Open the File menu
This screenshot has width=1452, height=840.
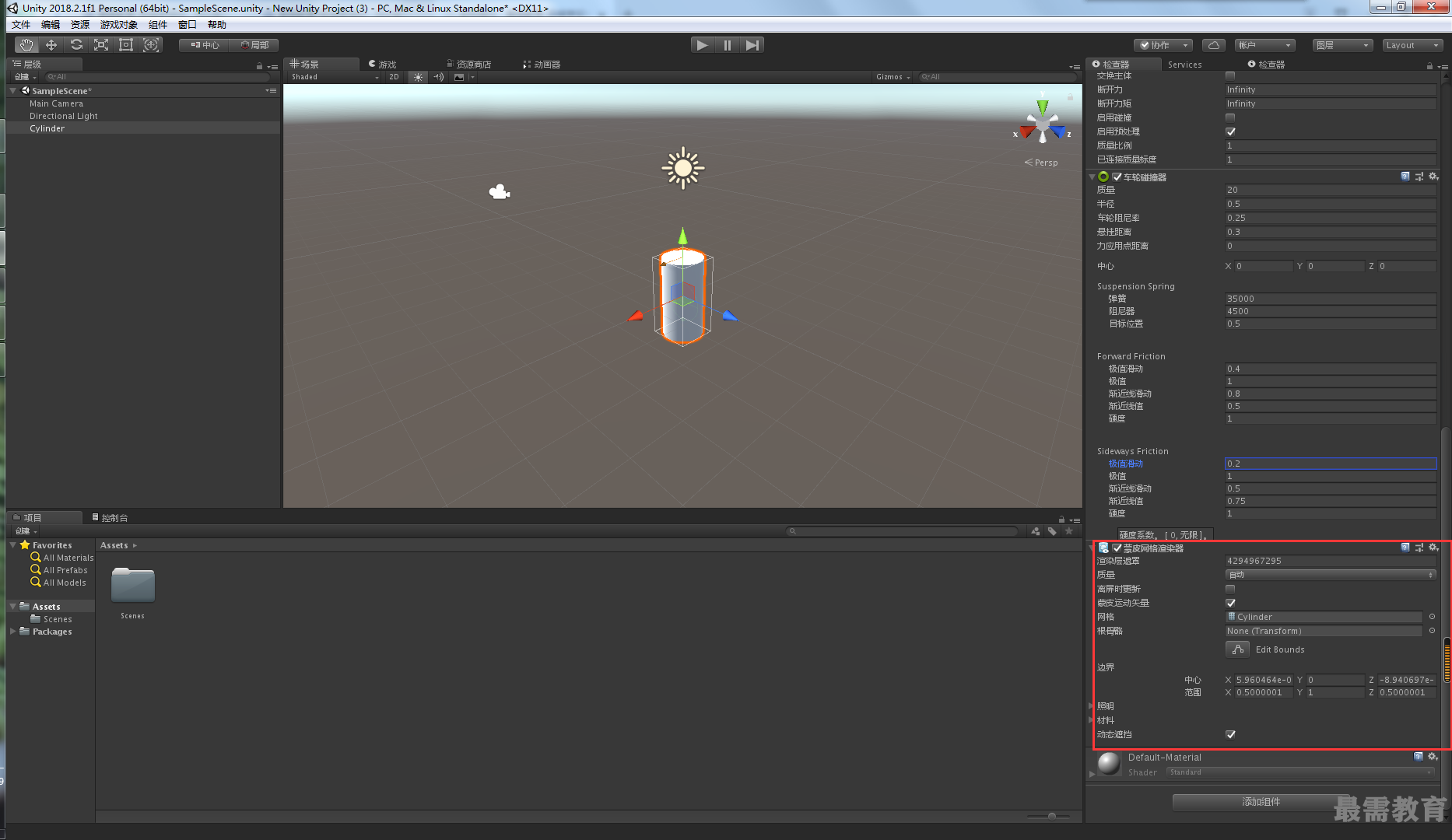pos(21,25)
